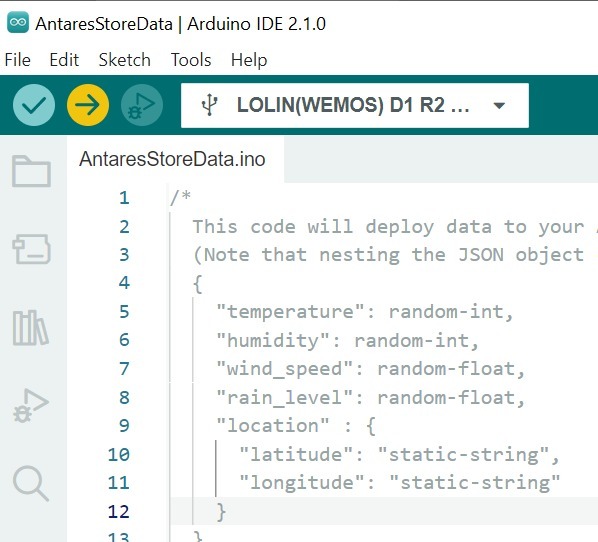Click the "humidity" text on line 6
598x542 pixels.
coord(273,340)
